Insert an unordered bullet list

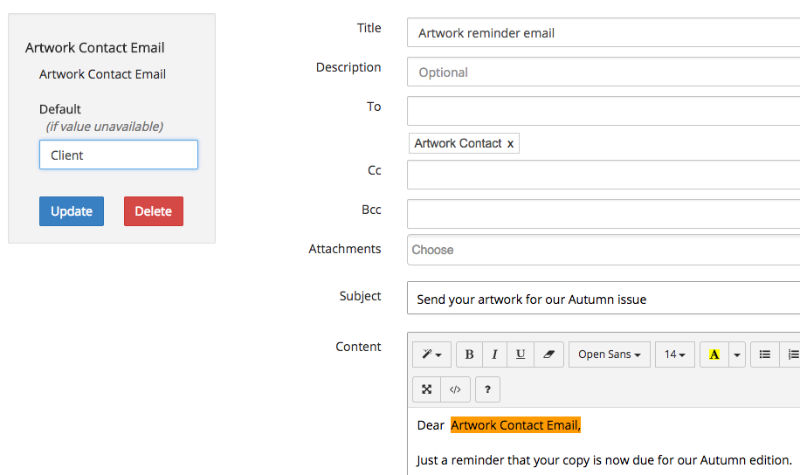click(x=765, y=354)
